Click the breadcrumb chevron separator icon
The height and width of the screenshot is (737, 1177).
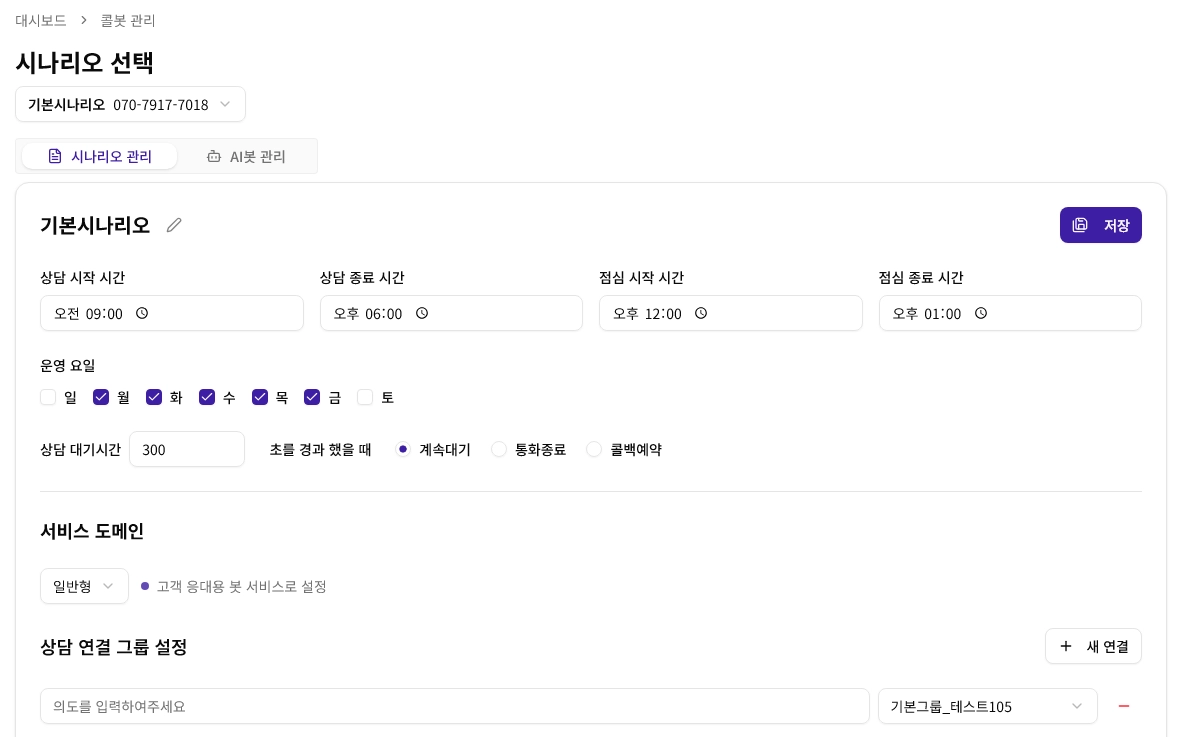84,20
